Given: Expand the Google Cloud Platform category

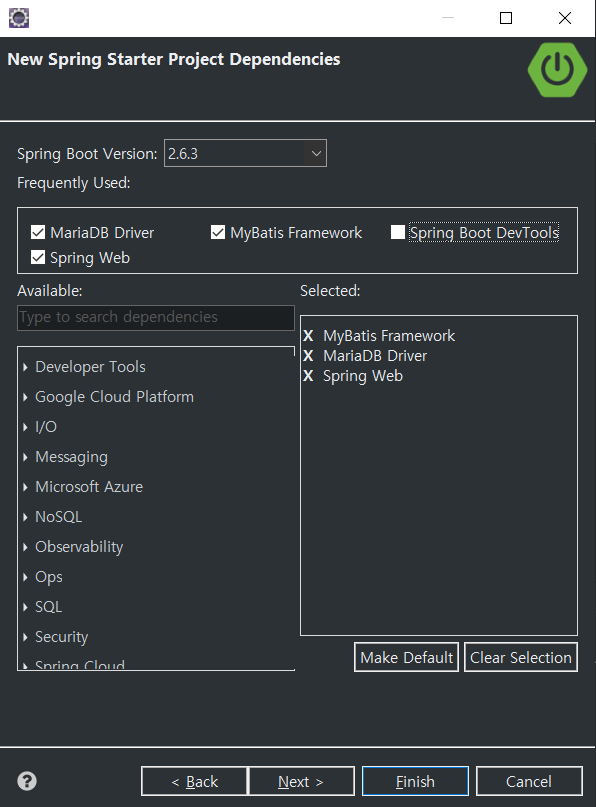Looking at the screenshot, I should coord(25,397).
